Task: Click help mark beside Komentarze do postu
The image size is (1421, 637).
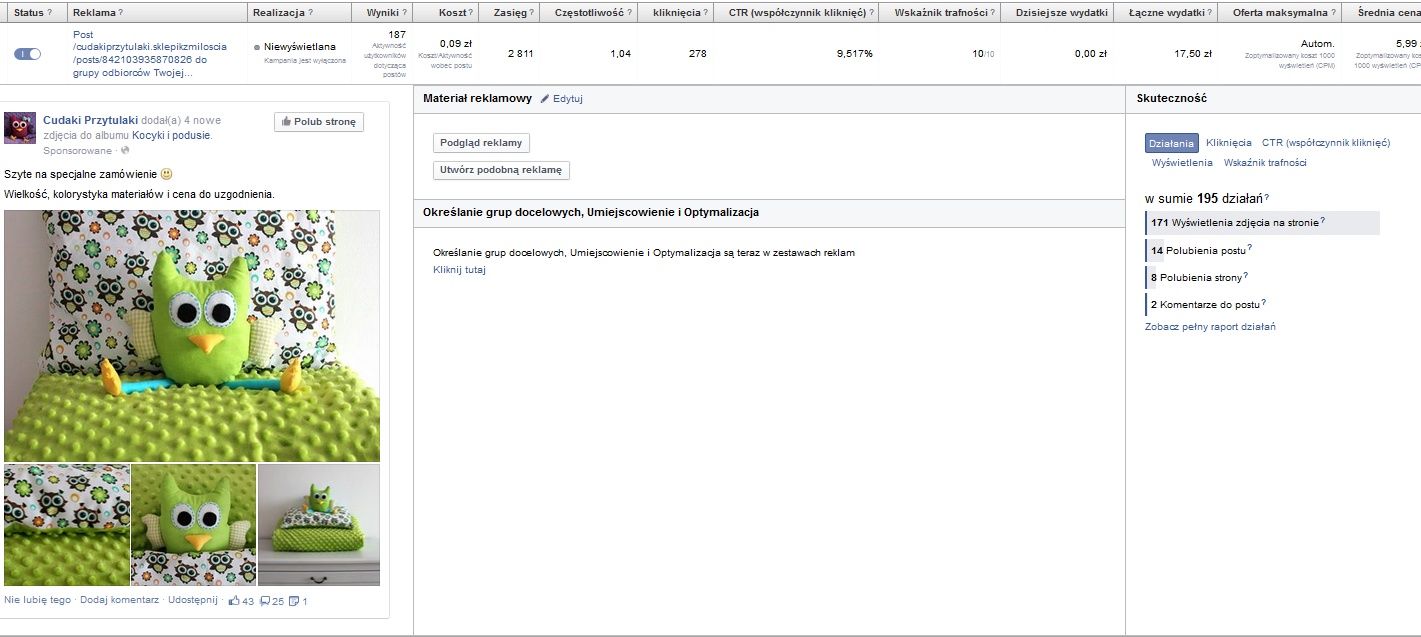Action: (x=1263, y=302)
